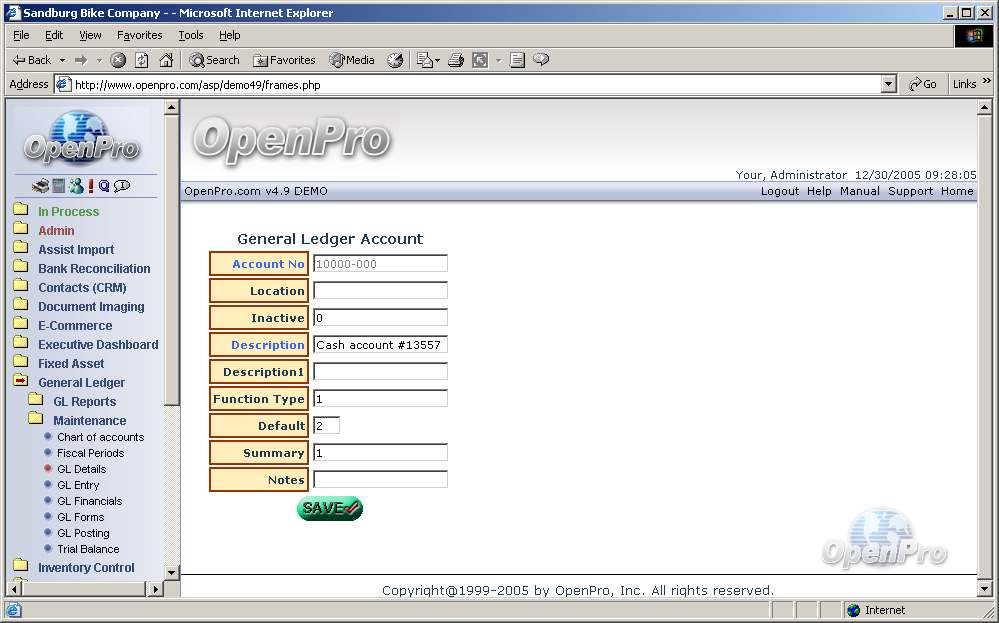999x623 pixels.
Task: Click the messenger buddy icon in the sidebar
Action: coord(75,186)
